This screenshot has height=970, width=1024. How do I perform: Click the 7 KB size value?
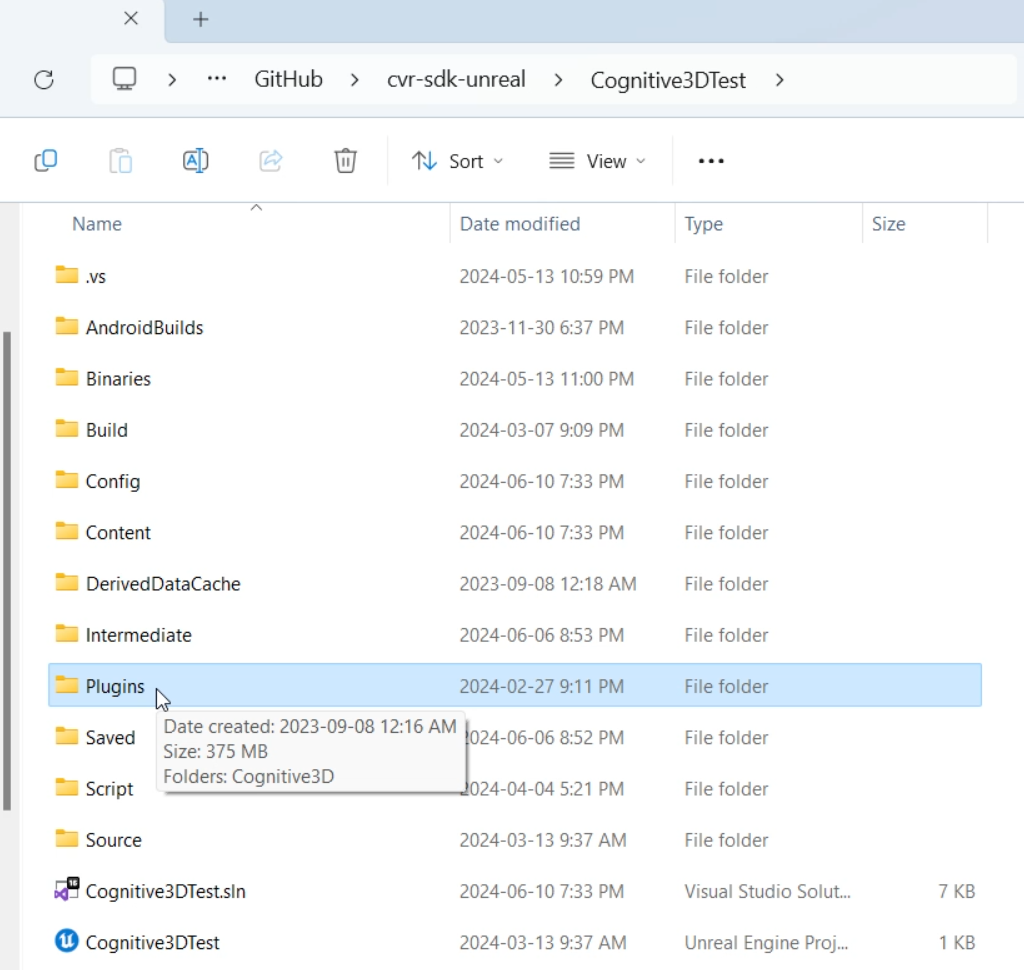click(956, 892)
